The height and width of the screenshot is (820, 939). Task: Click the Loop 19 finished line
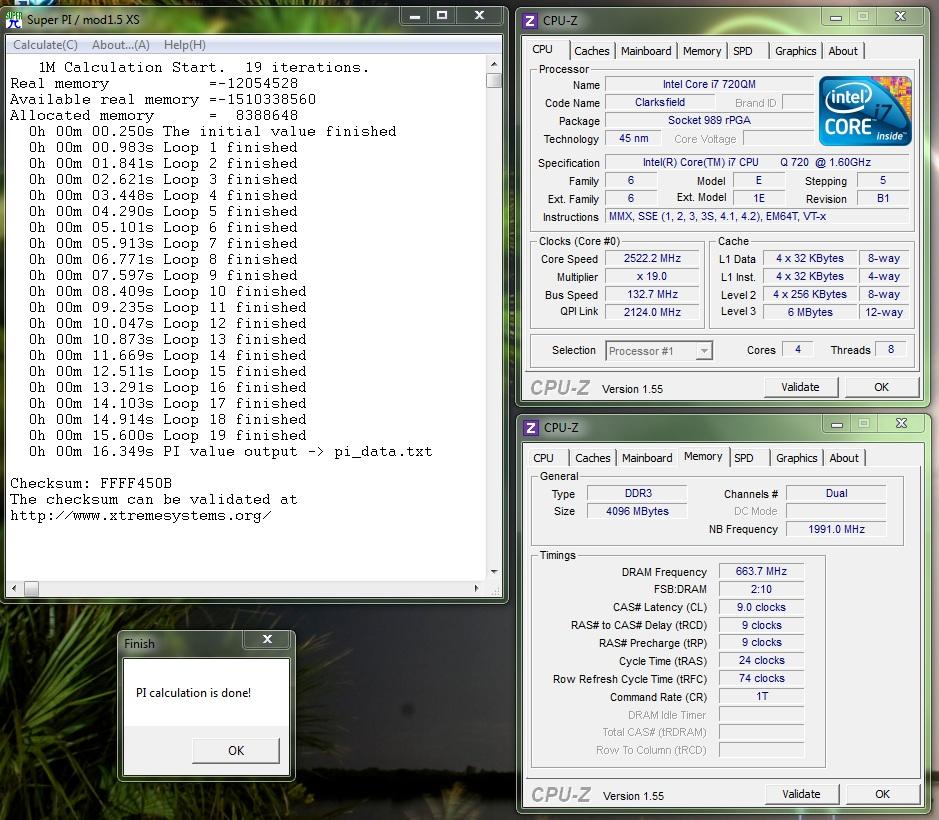(x=168, y=435)
